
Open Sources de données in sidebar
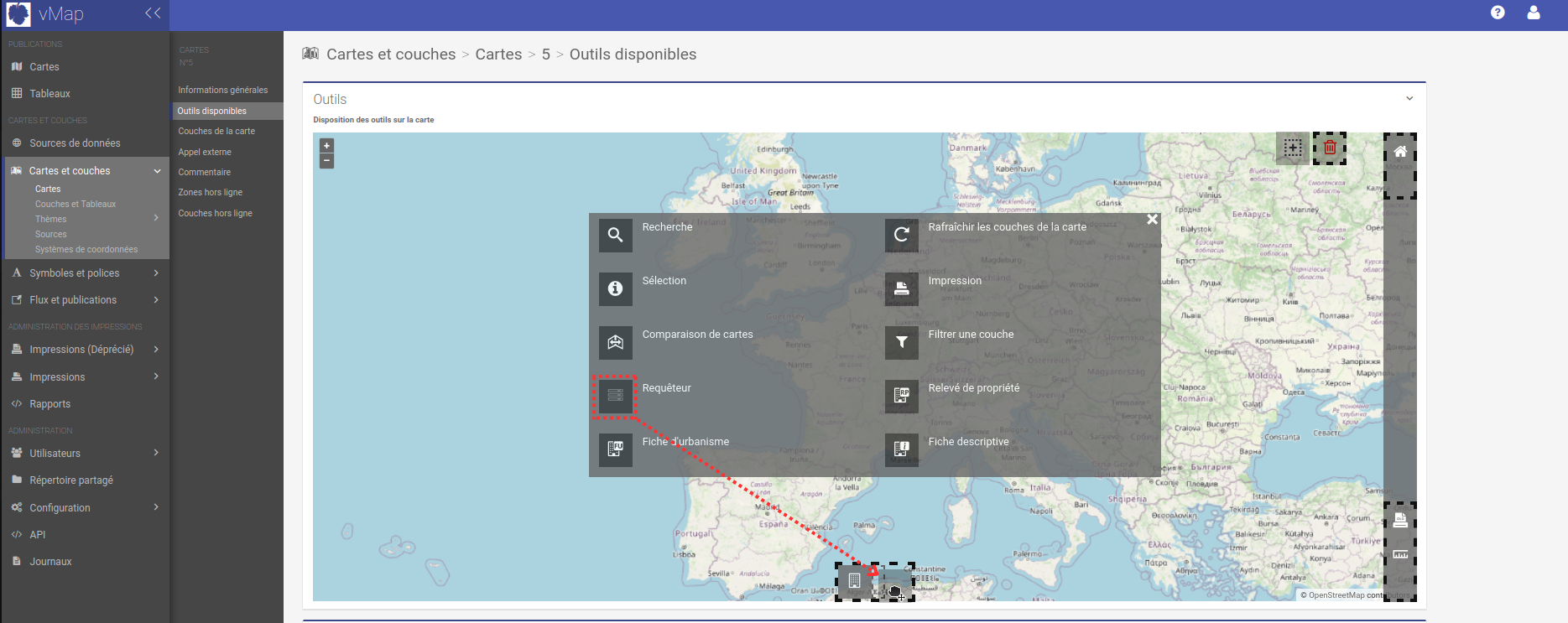coord(75,143)
